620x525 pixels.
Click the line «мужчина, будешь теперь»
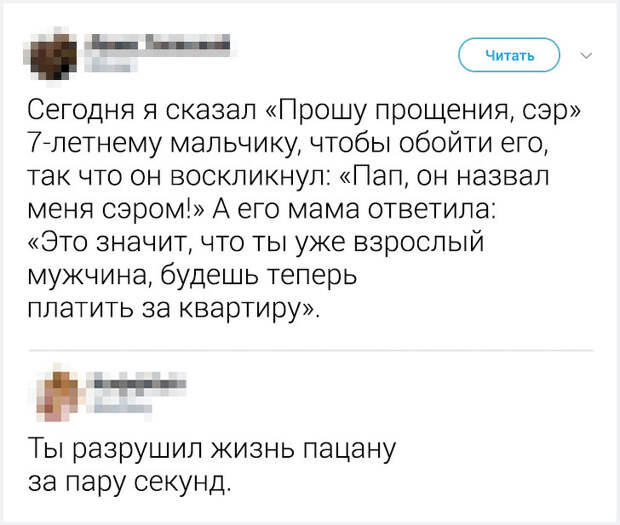192,276
